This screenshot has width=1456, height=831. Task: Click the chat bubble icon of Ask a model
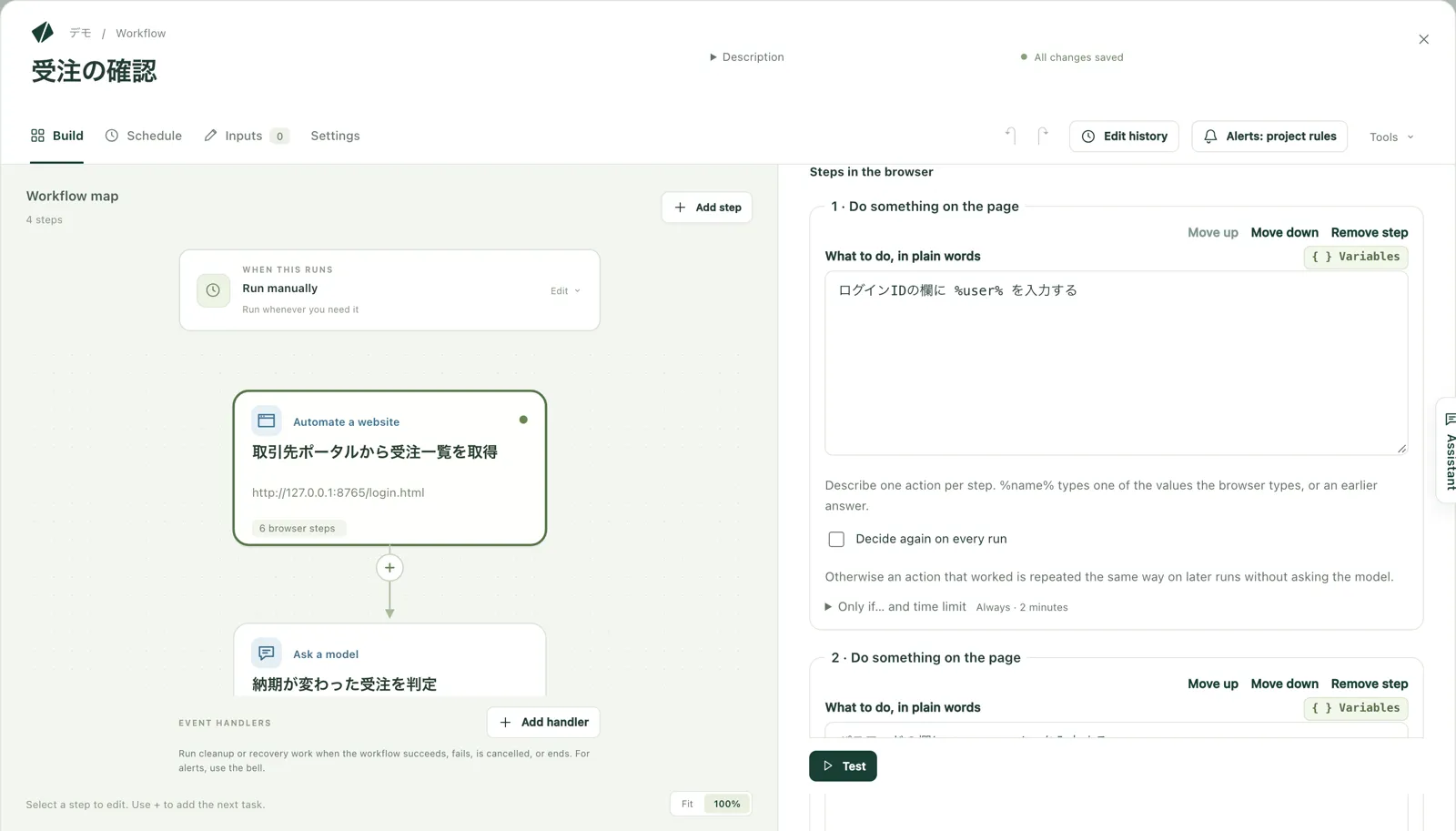[267, 654]
